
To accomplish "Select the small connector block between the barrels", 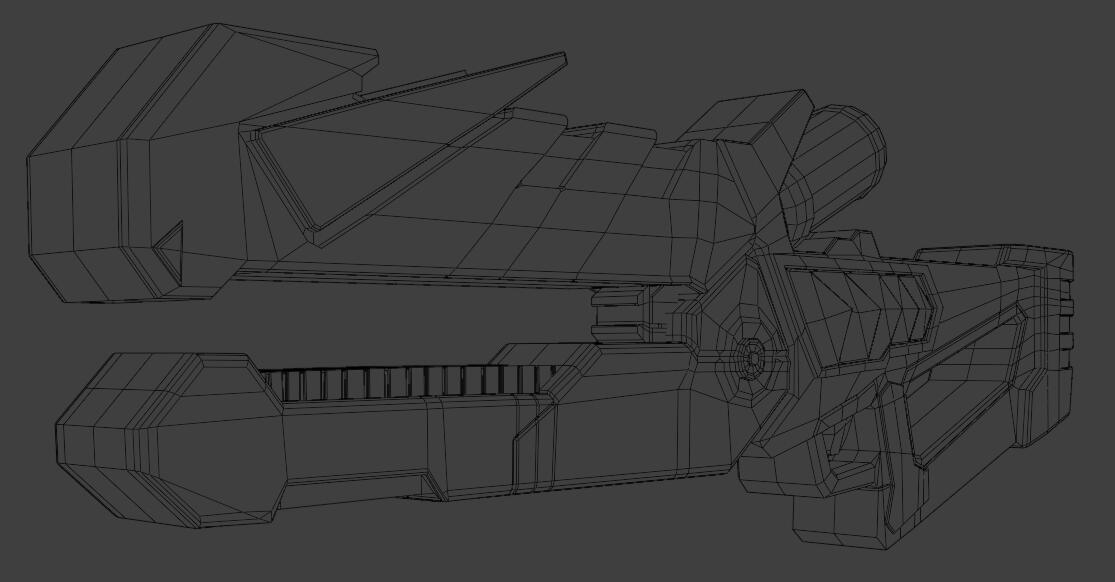I will click(x=620, y=315).
